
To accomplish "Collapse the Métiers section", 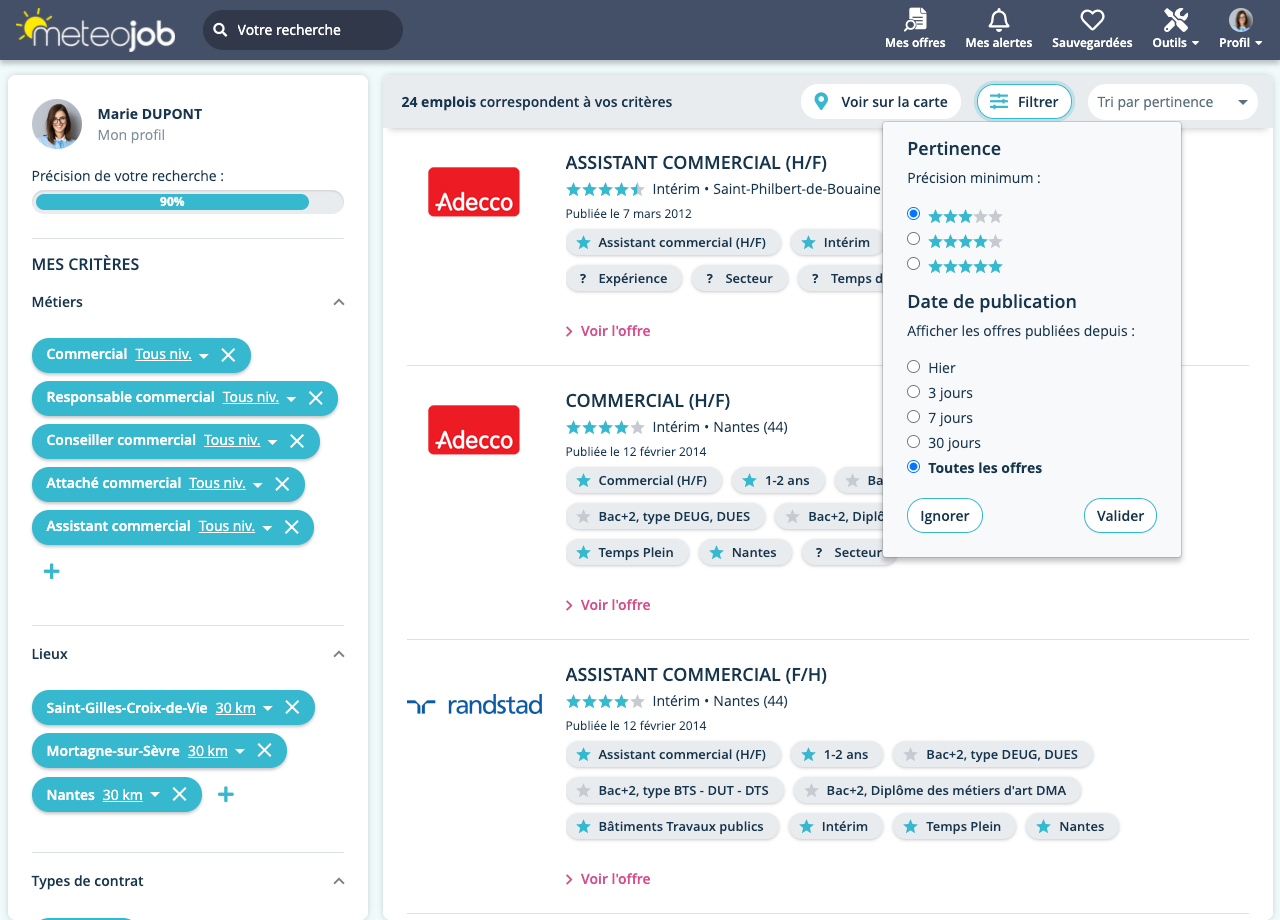I will pyautogui.click(x=339, y=302).
